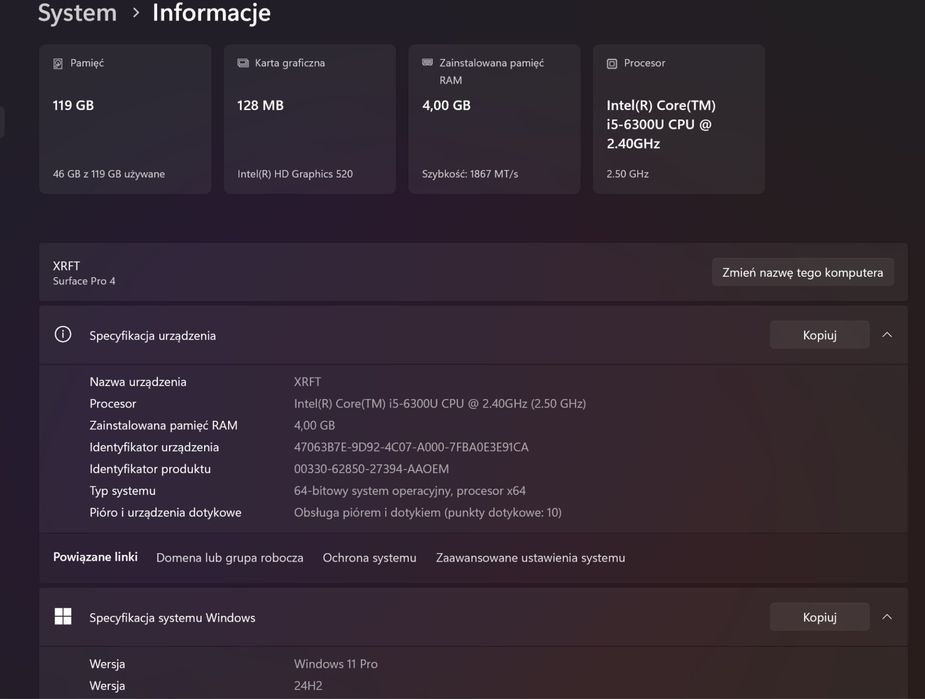Click the Windows logo beside Specyfikacja systemu Windows
Image resolution: width=925 pixels, height=699 pixels.
click(63, 616)
